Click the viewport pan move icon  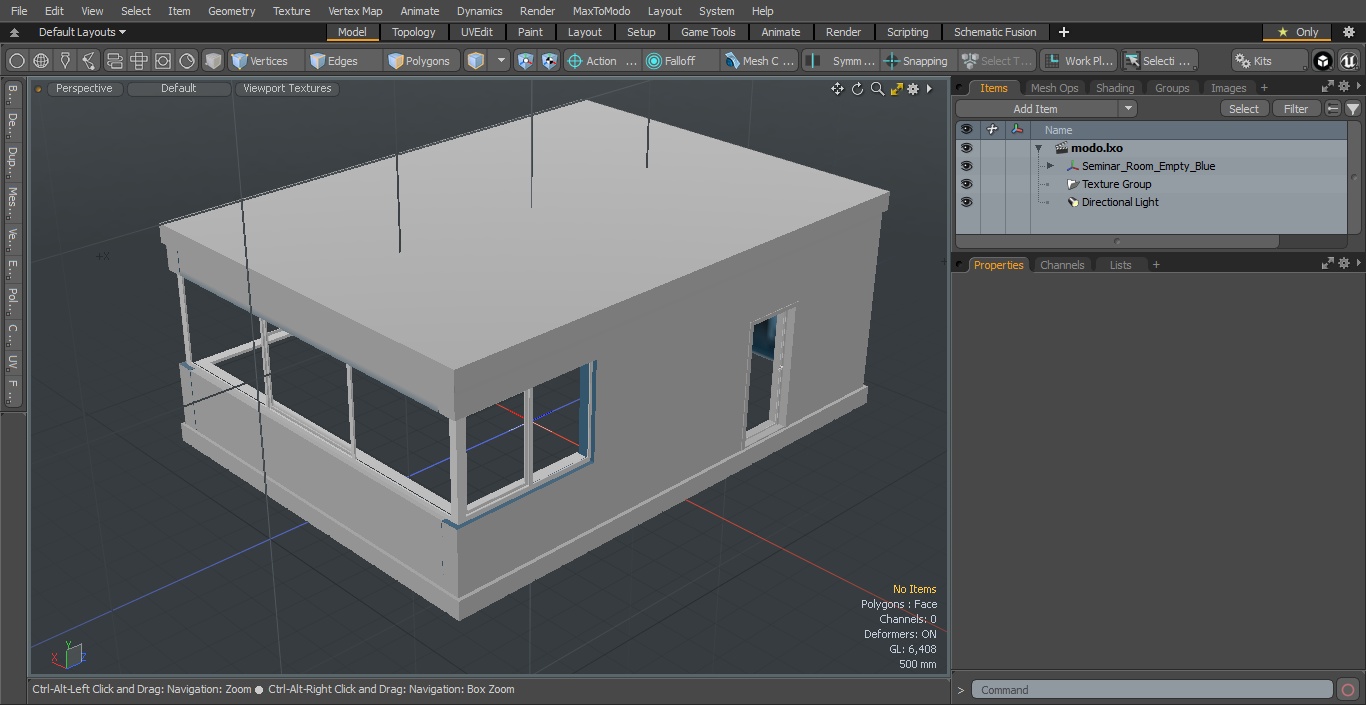(837, 89)
